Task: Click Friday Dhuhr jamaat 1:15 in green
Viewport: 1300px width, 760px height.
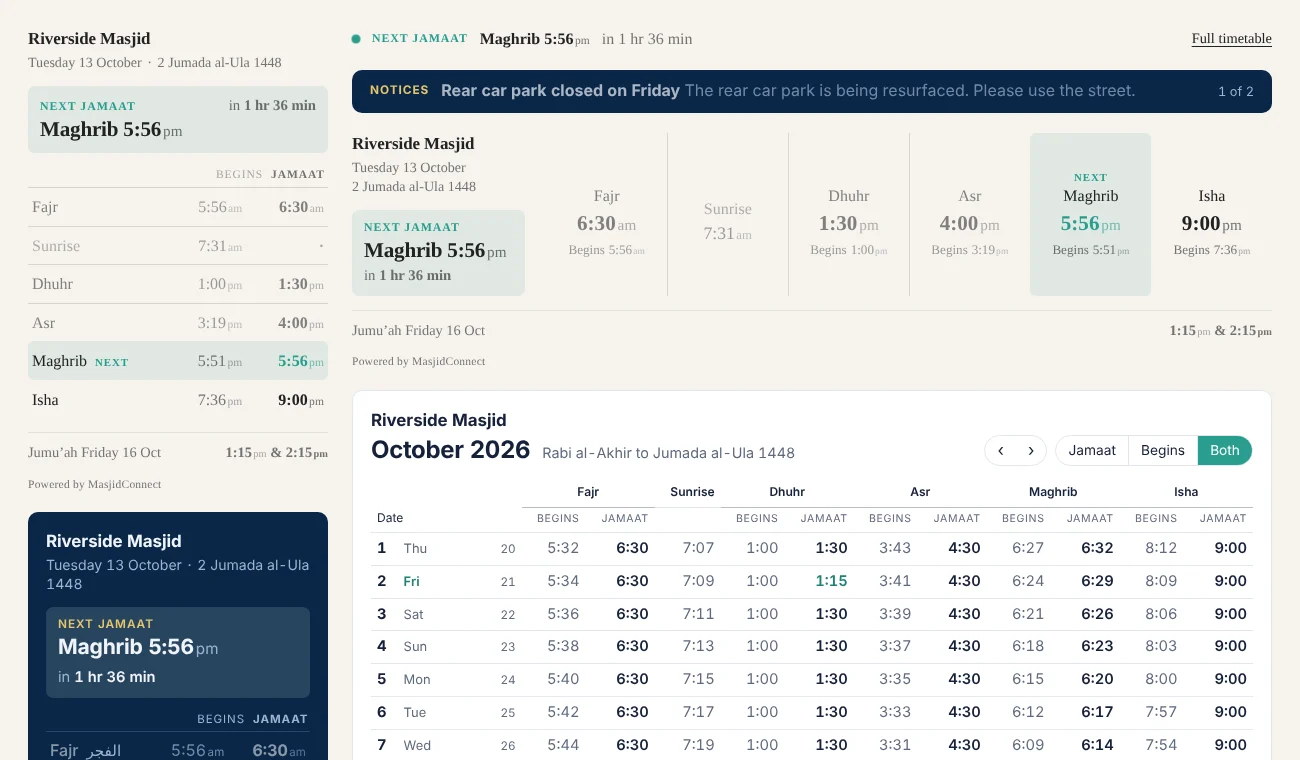Action: click(831, 581)
